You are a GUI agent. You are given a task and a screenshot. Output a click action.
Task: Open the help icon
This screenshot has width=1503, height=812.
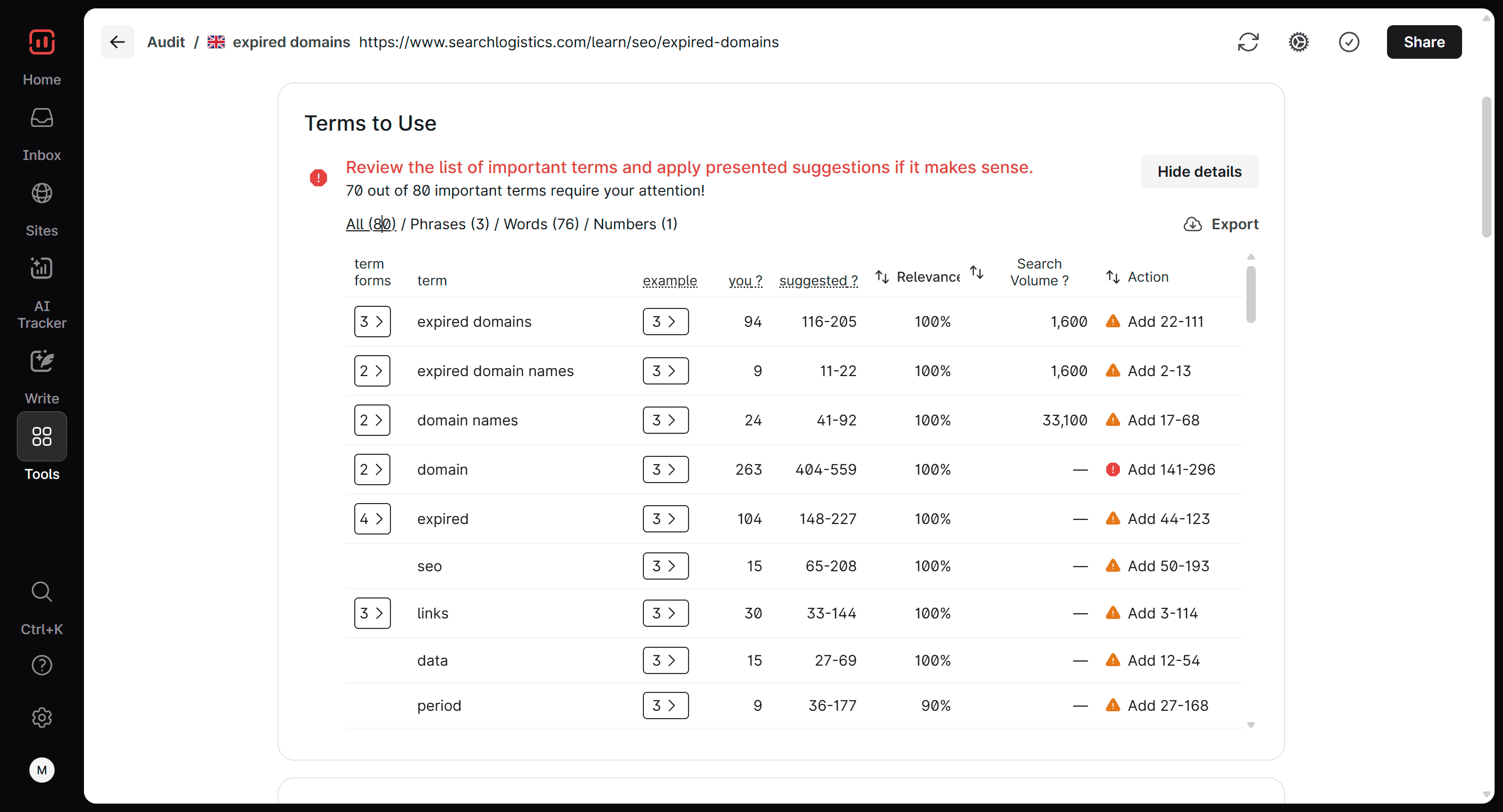(x=41, y=665)
